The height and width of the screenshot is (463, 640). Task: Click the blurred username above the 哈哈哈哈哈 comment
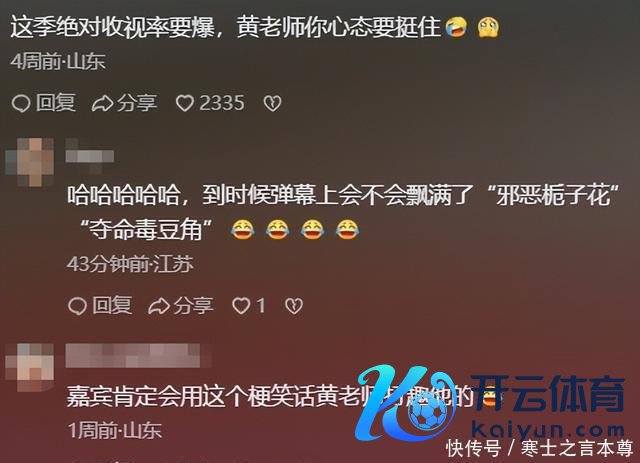(x=90, y=156)
